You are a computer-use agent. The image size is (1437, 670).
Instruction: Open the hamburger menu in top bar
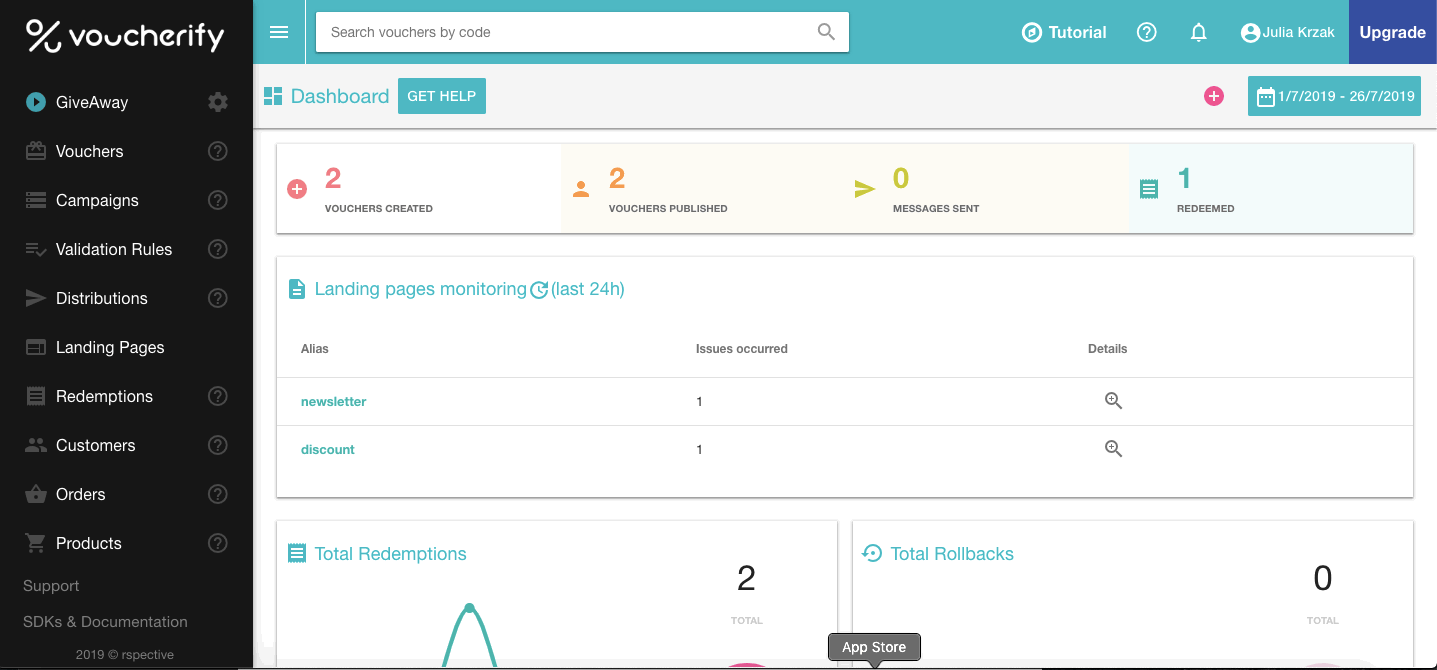coord(279,32)
